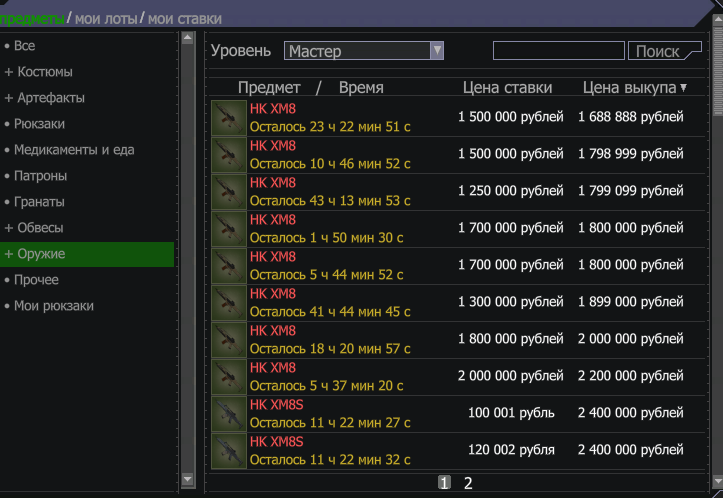Click HK XM8S icon with 100 001 рубль bid
Viewport: 723px width, 498px height.
(x=229, y=414)
